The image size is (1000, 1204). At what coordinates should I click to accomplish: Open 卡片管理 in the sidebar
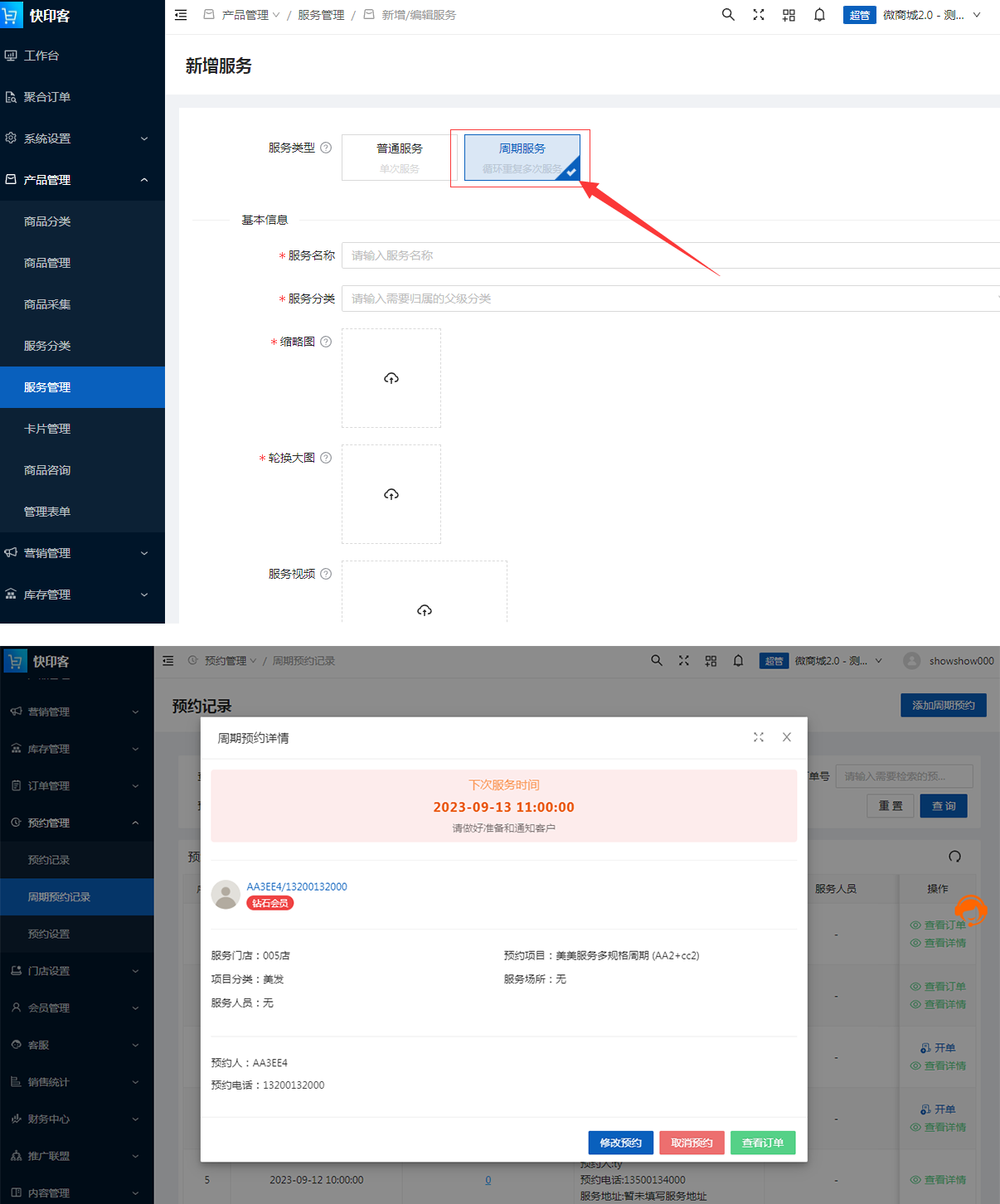(47, 429)
